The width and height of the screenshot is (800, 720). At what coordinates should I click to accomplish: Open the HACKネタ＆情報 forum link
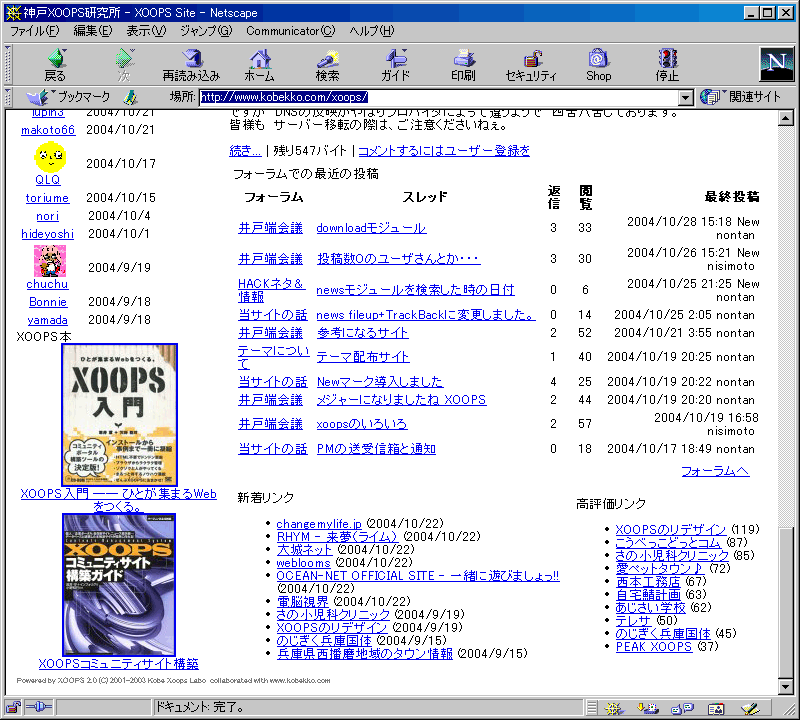pyautogui.click(x=271, y=290)
